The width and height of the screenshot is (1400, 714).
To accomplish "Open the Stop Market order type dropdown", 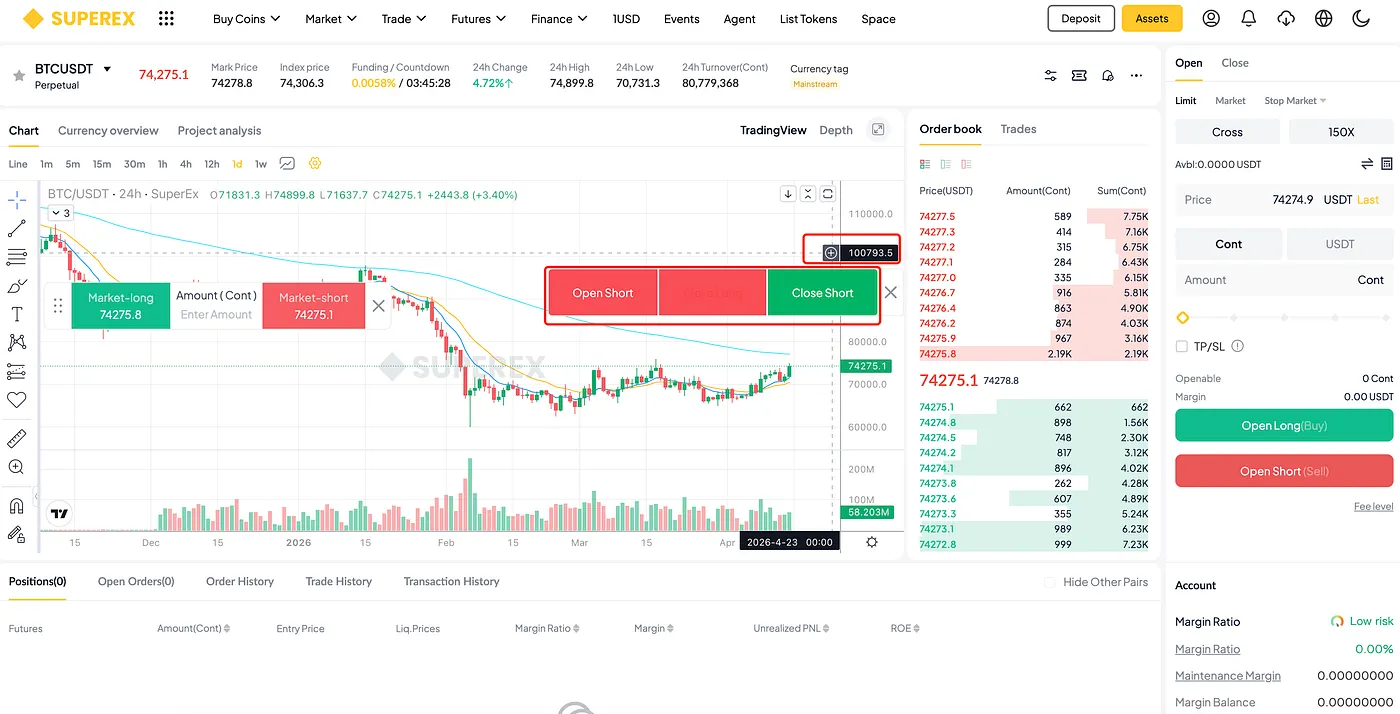I will point(1295,101).
